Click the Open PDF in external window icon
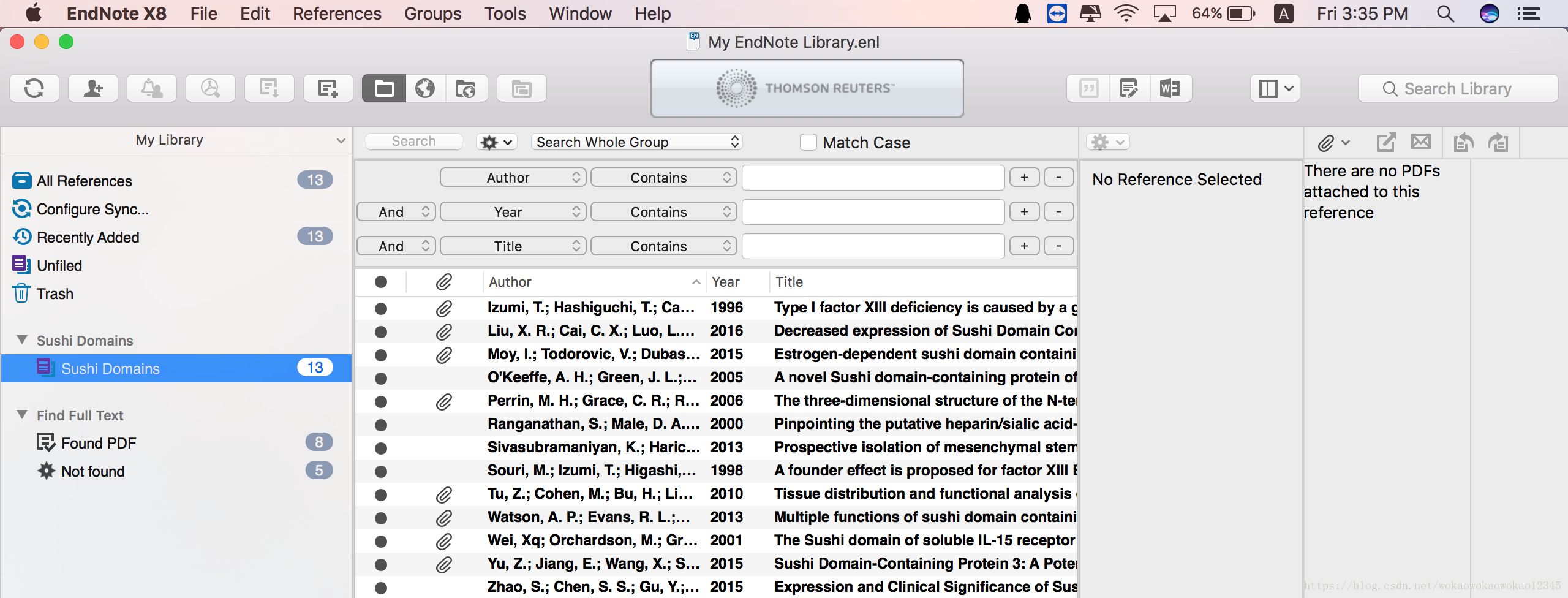 1387,143
